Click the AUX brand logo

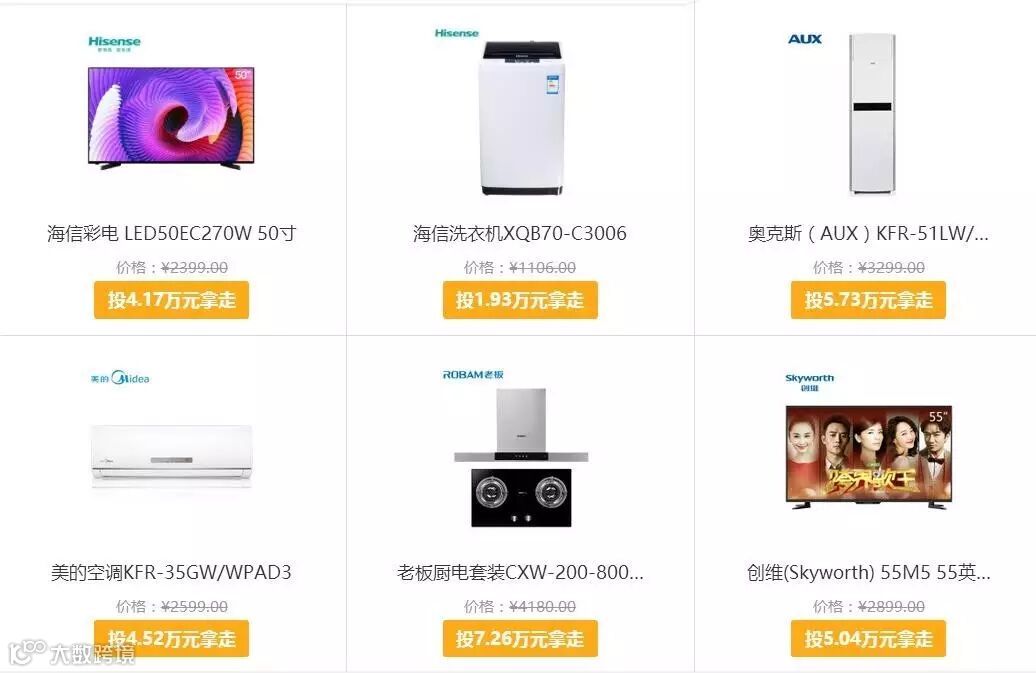click(805, 39)
